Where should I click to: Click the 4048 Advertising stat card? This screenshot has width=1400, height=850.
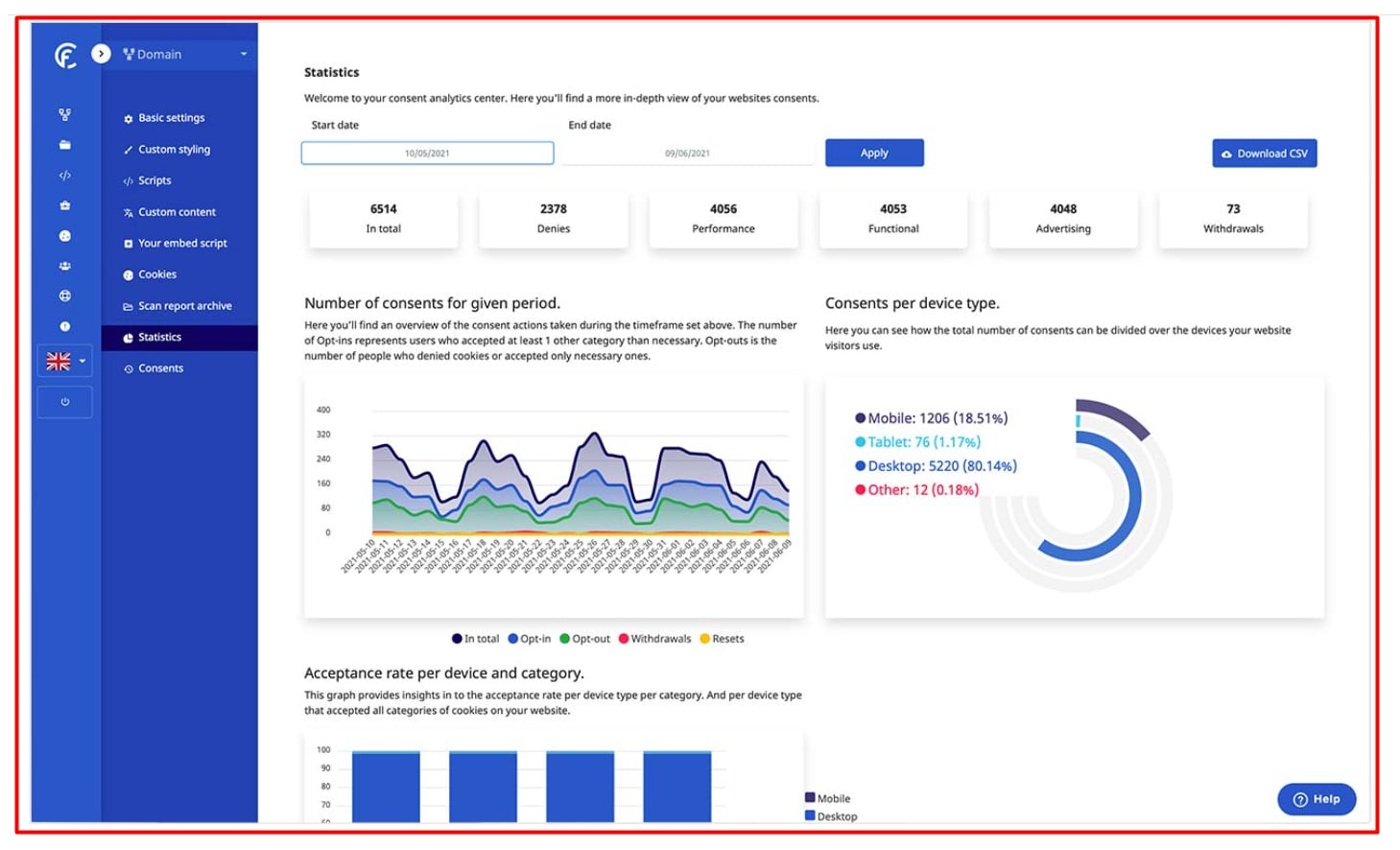(1063, 219)
